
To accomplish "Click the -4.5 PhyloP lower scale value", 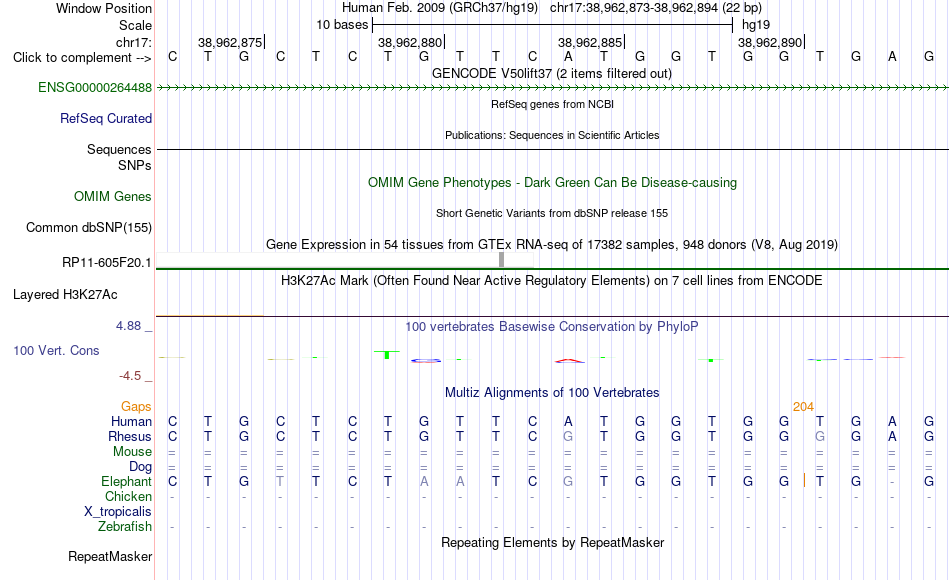I will pyautogui.click(x=130, y=376).
